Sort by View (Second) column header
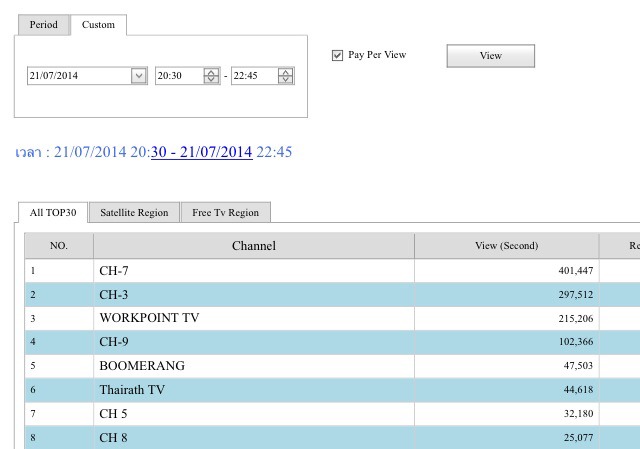Viewport: 640px width, 449px height. (507, 246)
